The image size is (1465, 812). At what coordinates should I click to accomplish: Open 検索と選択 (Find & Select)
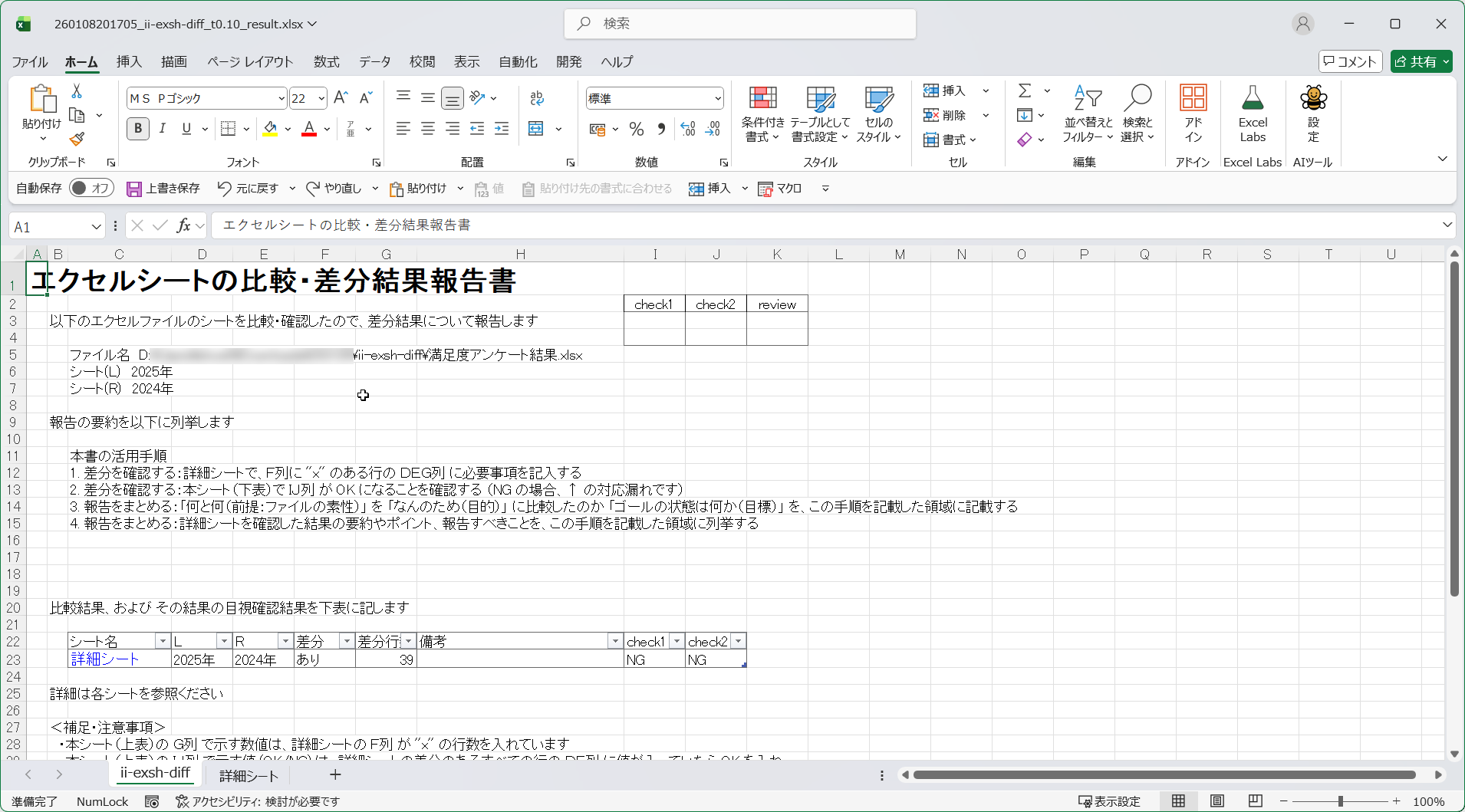tap(1138, 113)
